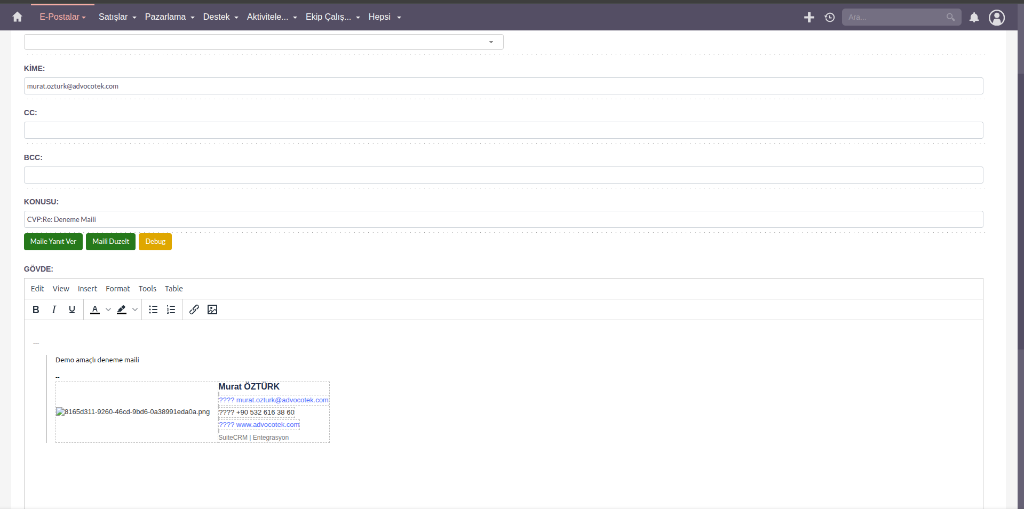Viewport: 1024px width, 509px height.
Task: Click the search magnifier icon
Action: [x=950, y=18]
